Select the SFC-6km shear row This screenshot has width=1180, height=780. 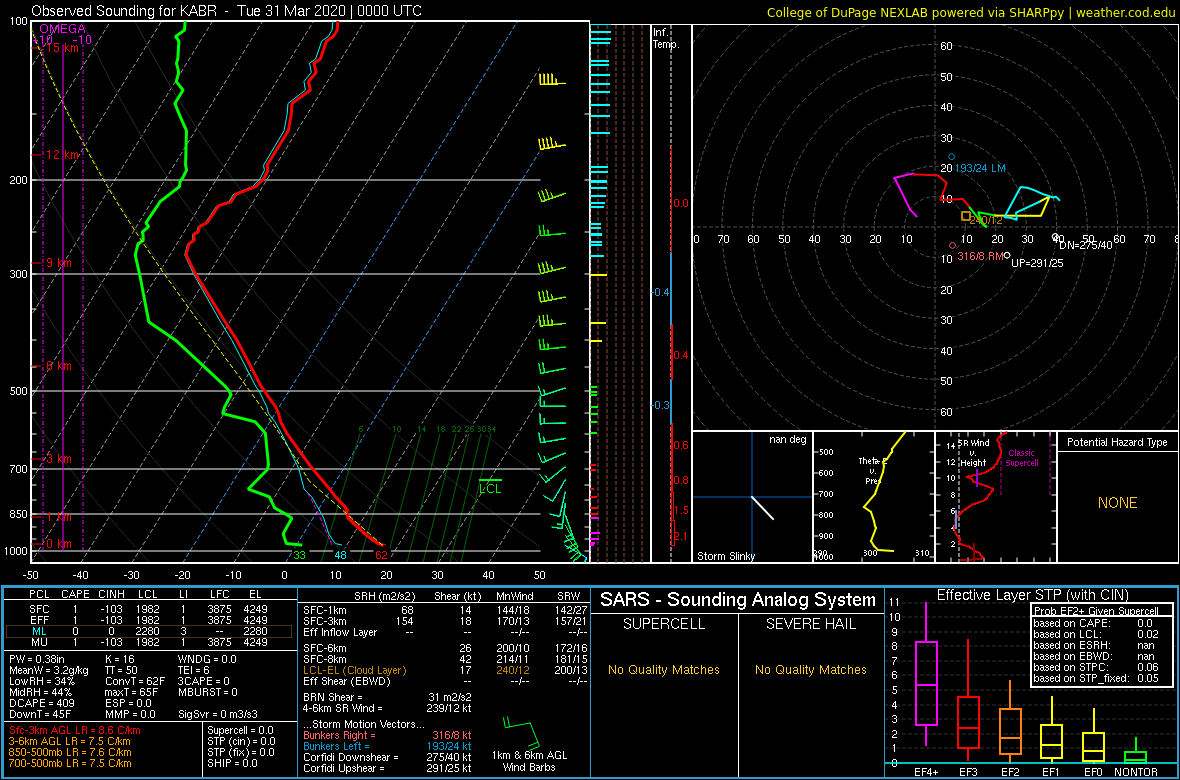[444, 647]
